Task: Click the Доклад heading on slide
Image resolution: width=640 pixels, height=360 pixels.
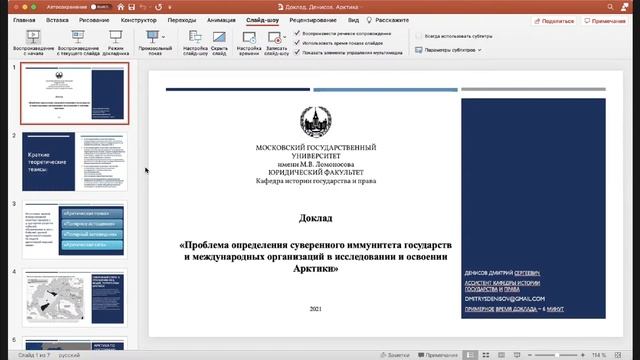Action: coord(316,218)
